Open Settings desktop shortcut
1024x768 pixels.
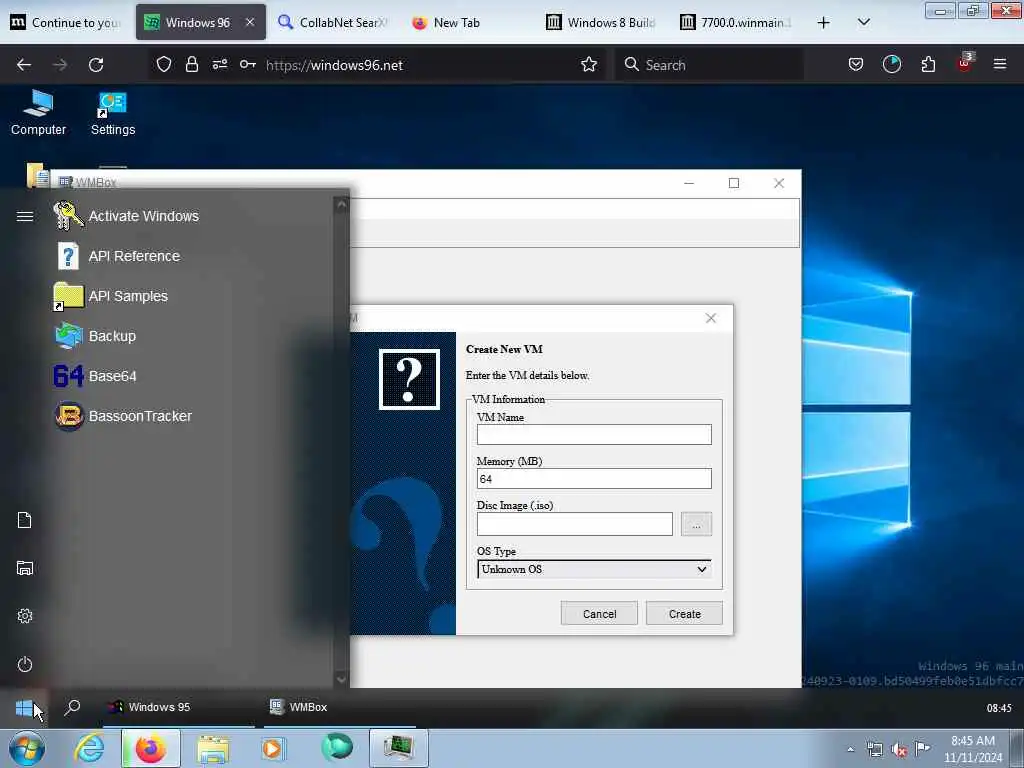click(x=113, y=112)
